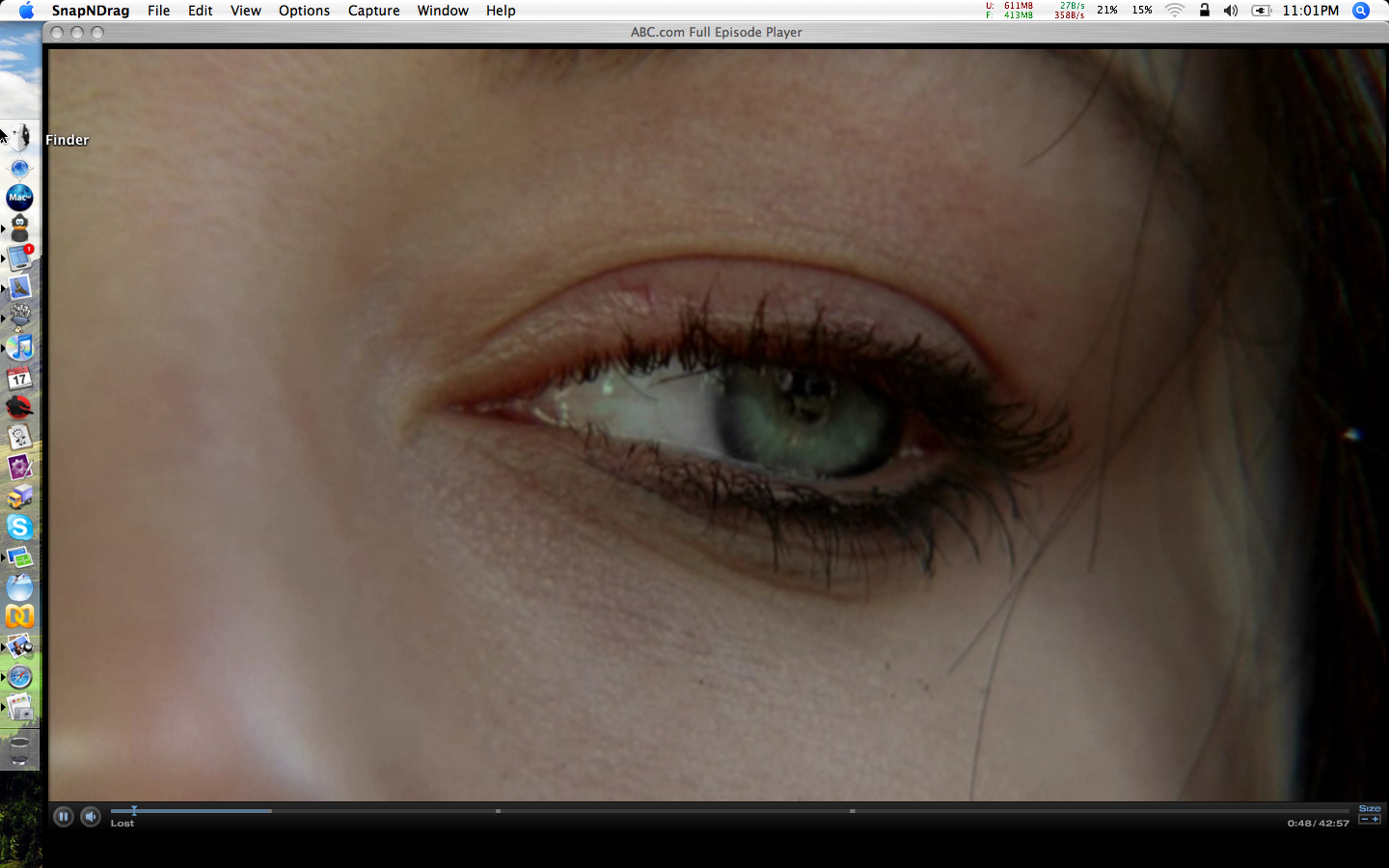This screenshot has width=1389, height=868.
Task: Open the blue 'Mac' sphere Dock icon
Action: [20, 198]
